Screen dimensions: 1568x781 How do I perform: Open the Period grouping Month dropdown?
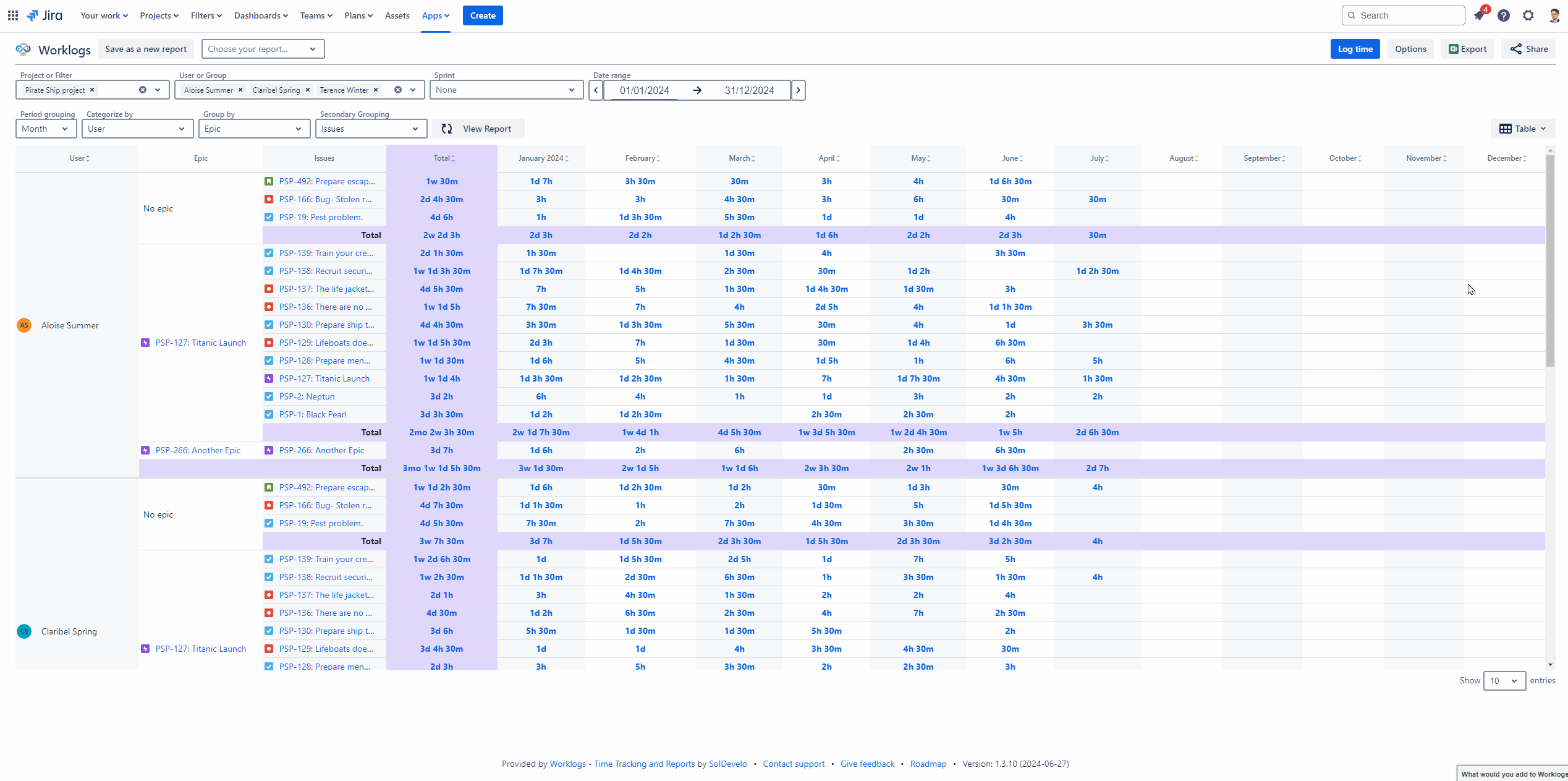(46, 129)
